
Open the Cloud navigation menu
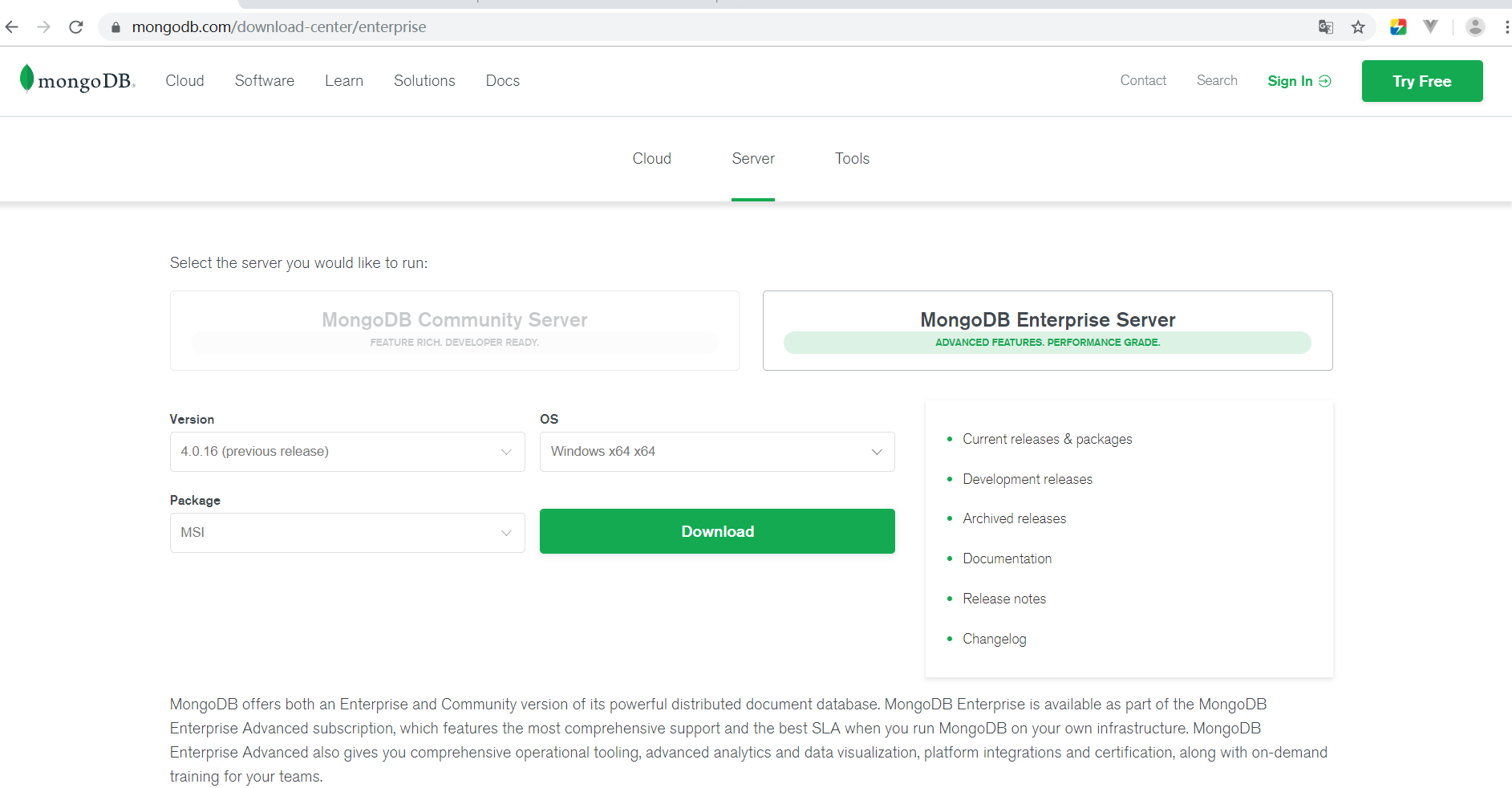[x=184, y=81]
